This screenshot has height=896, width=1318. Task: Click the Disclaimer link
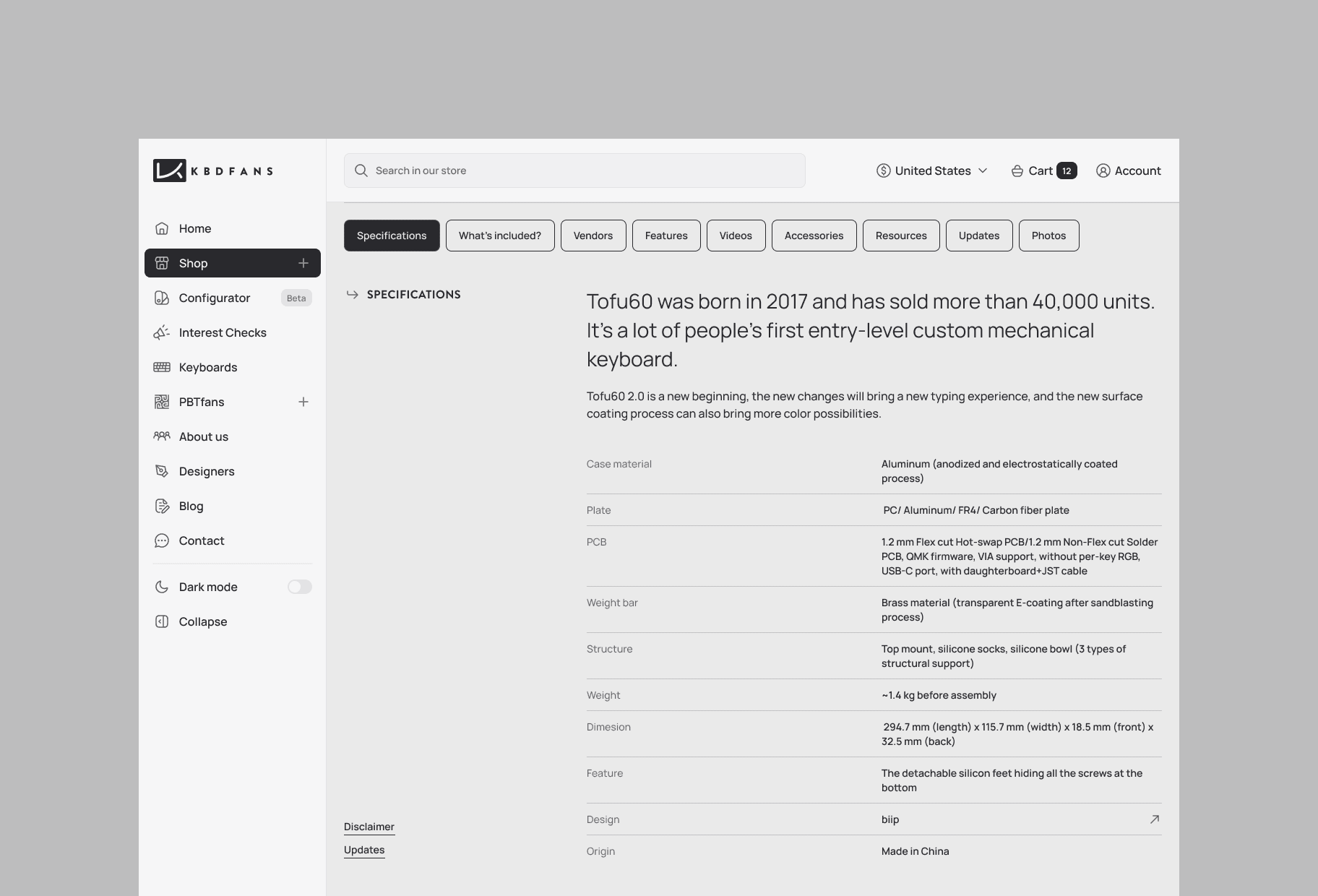click(x=369, y=827)
